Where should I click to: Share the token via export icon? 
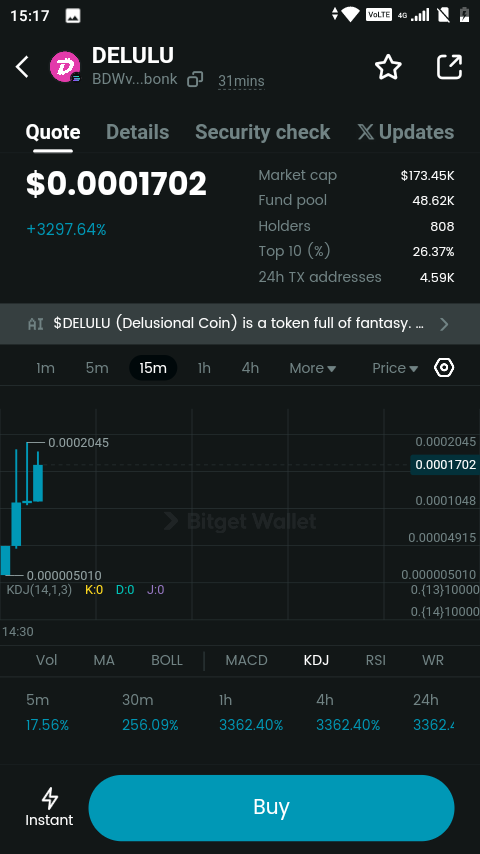pyautogui.click(x=449, y=67)
